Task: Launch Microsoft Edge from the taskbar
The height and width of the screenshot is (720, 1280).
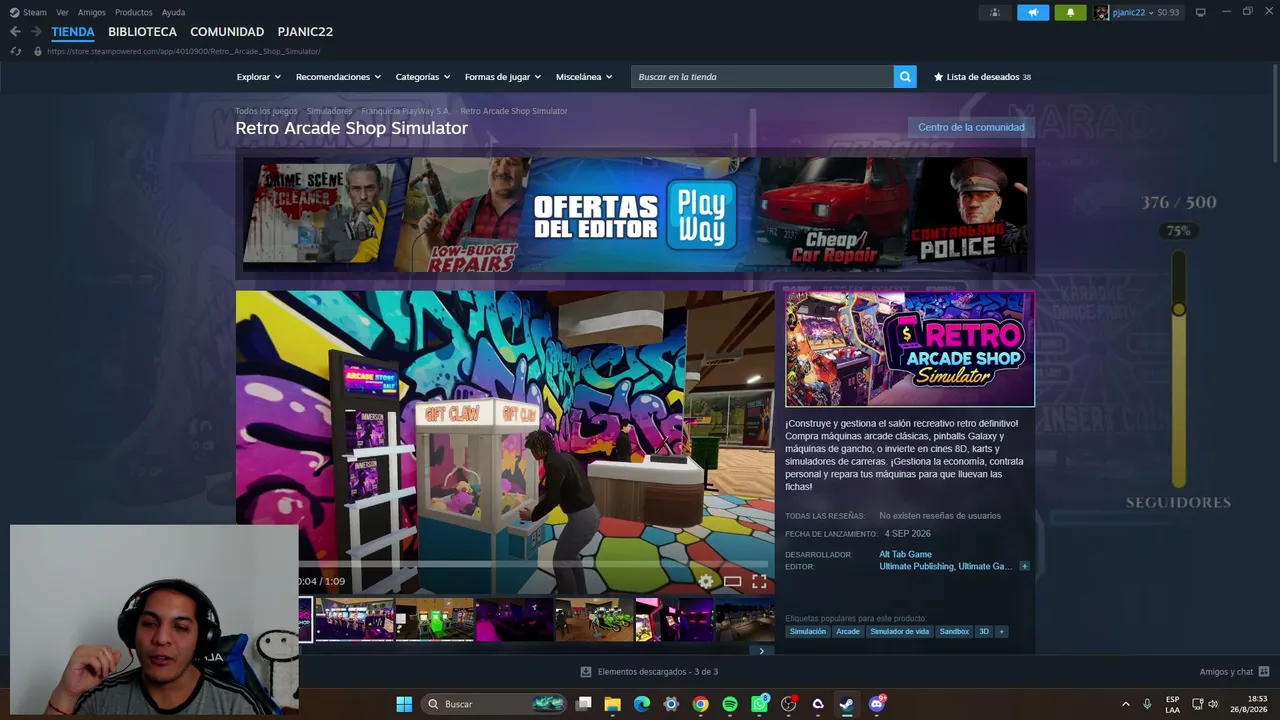Action: point(642,704)
